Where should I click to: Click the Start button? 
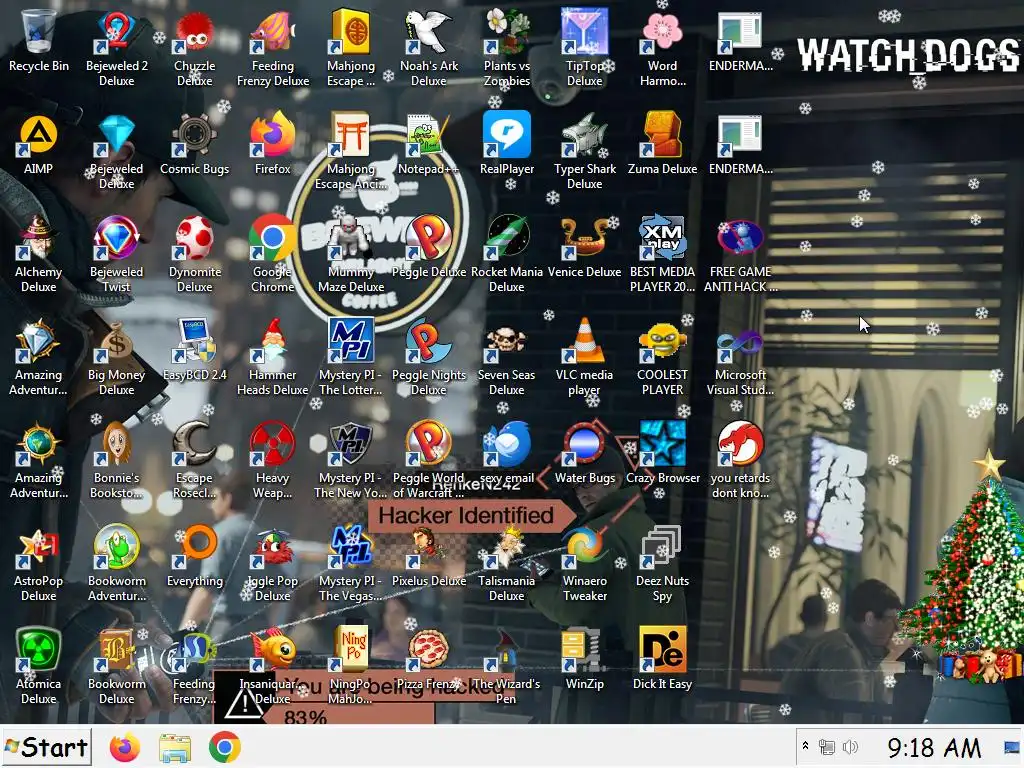point(46,747)
